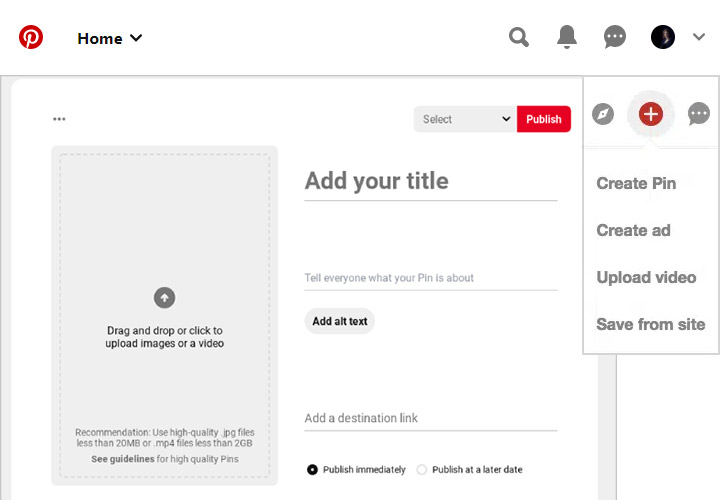Click the upload arrow icon
This screenshot has height=500, width=720.
(164, 297)
